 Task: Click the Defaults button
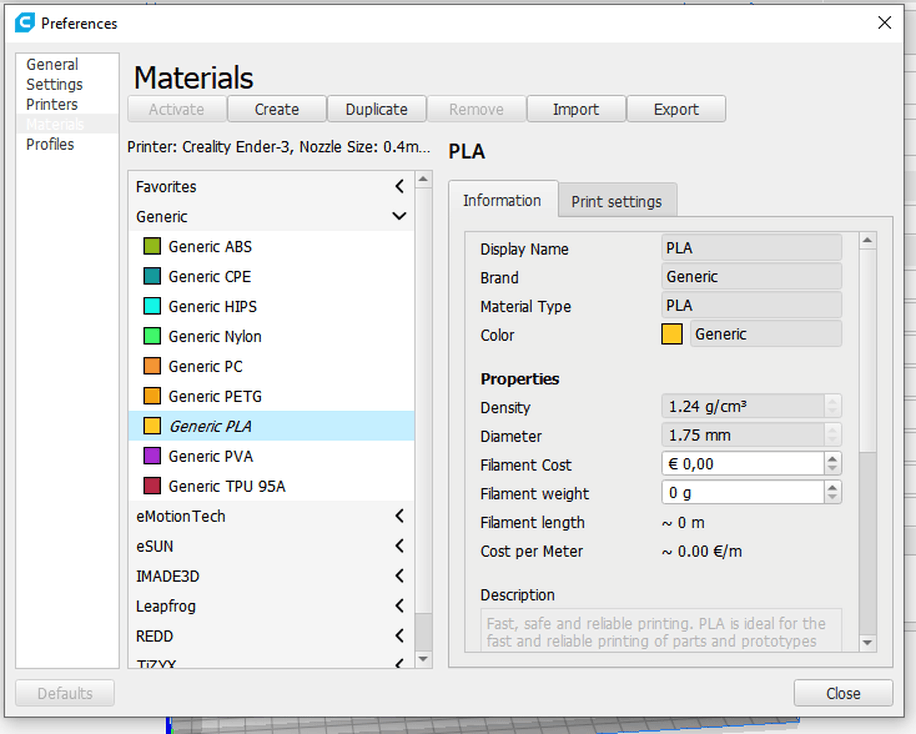pyautogui.click(x=65, y=693)
